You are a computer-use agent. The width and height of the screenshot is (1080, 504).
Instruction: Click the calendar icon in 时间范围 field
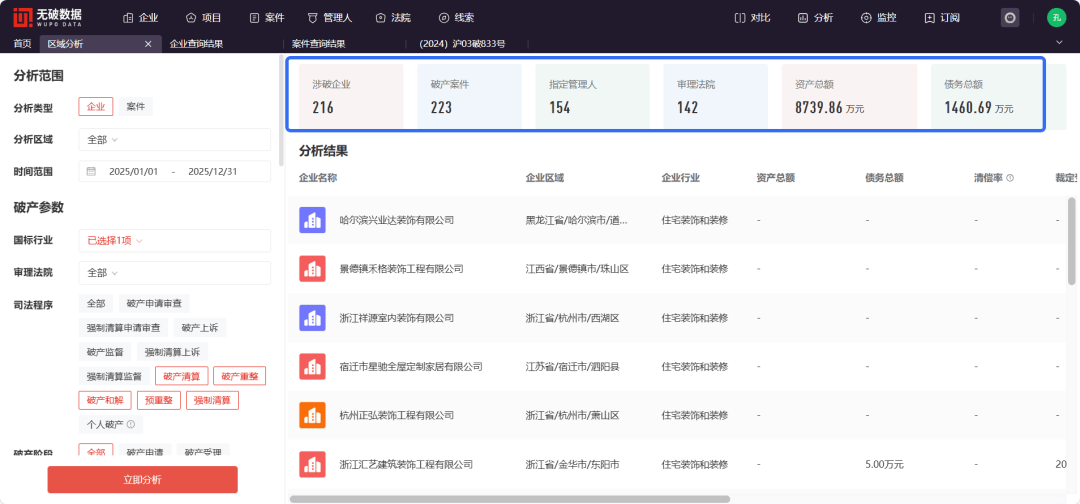[92, 172]
